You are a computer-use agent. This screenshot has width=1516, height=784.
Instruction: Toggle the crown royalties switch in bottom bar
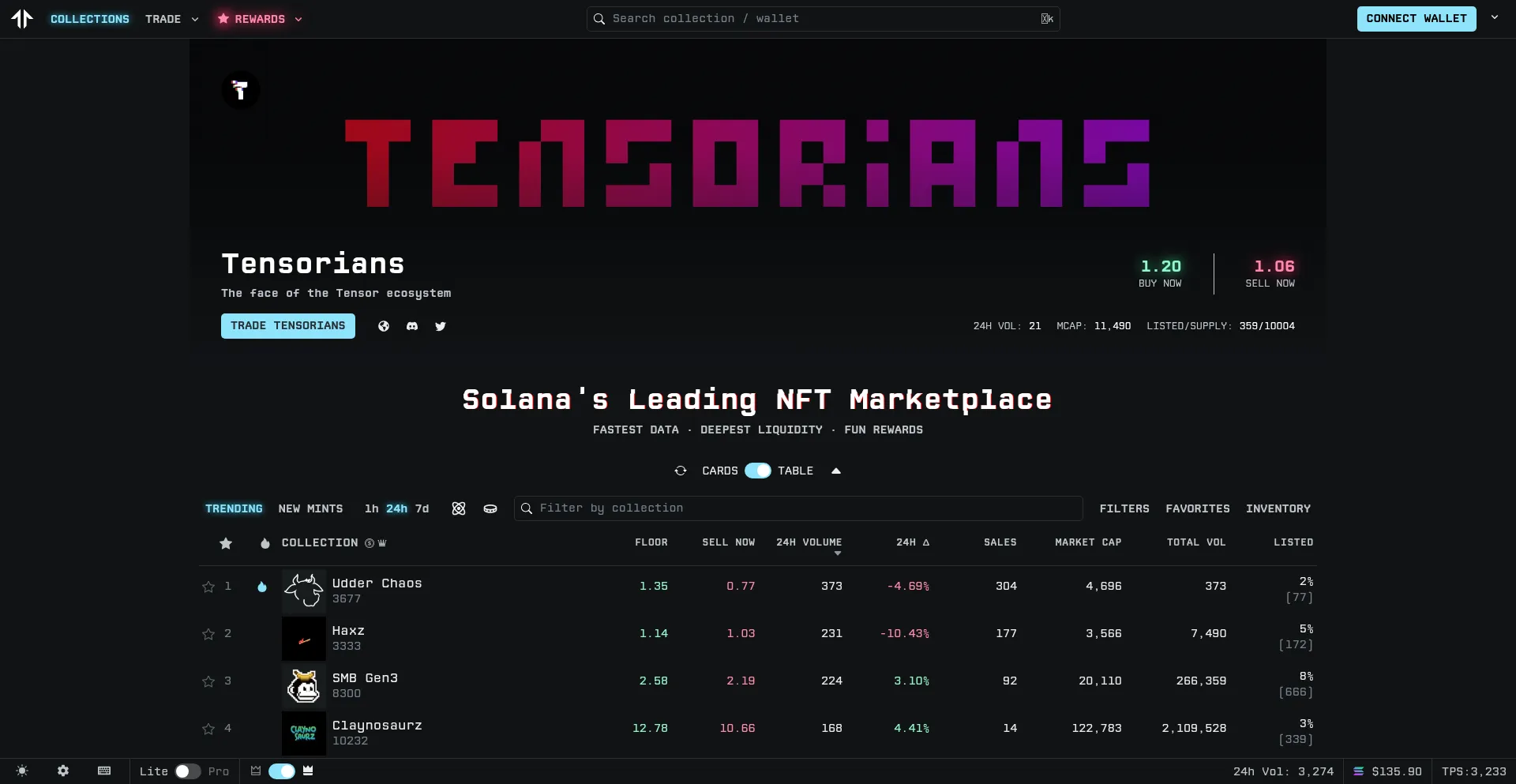(282, 771)
